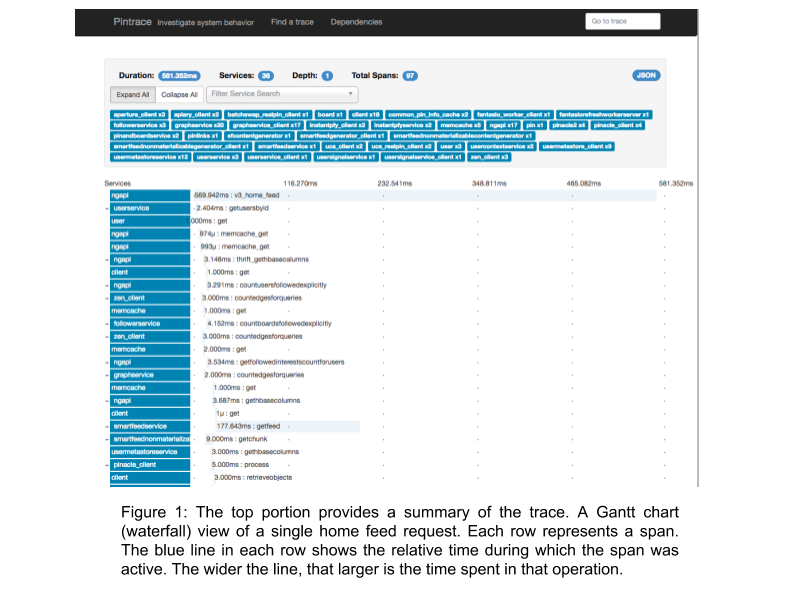Collapse the userservice getusersbyid span
This screenshot has width=800, height=600.
click(107, 209)
